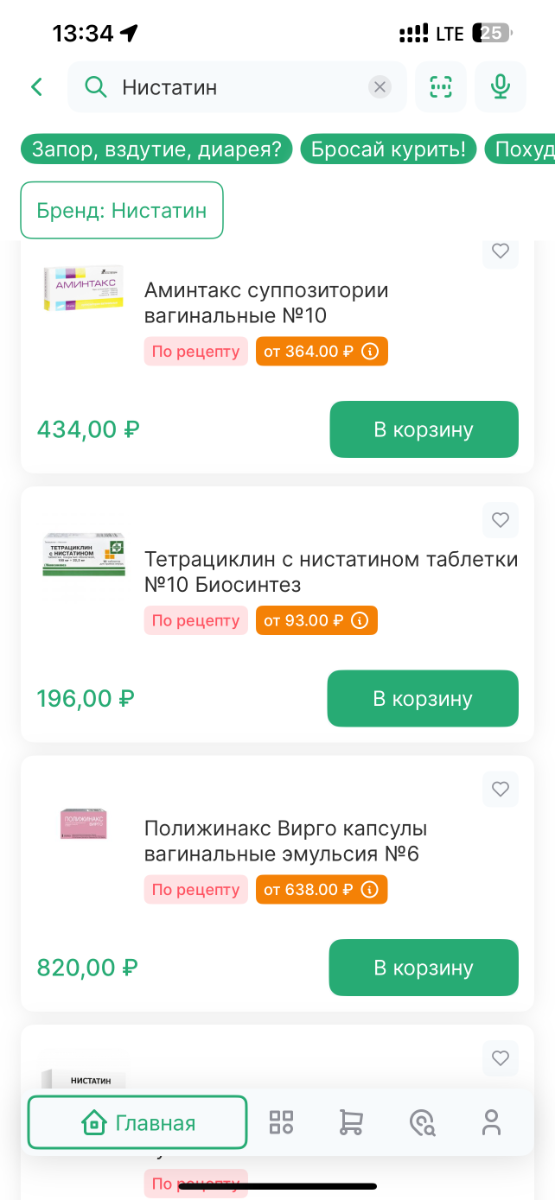
Task: Add Полижинакс Вирго to the cart
Action: (x=424, y=968)
